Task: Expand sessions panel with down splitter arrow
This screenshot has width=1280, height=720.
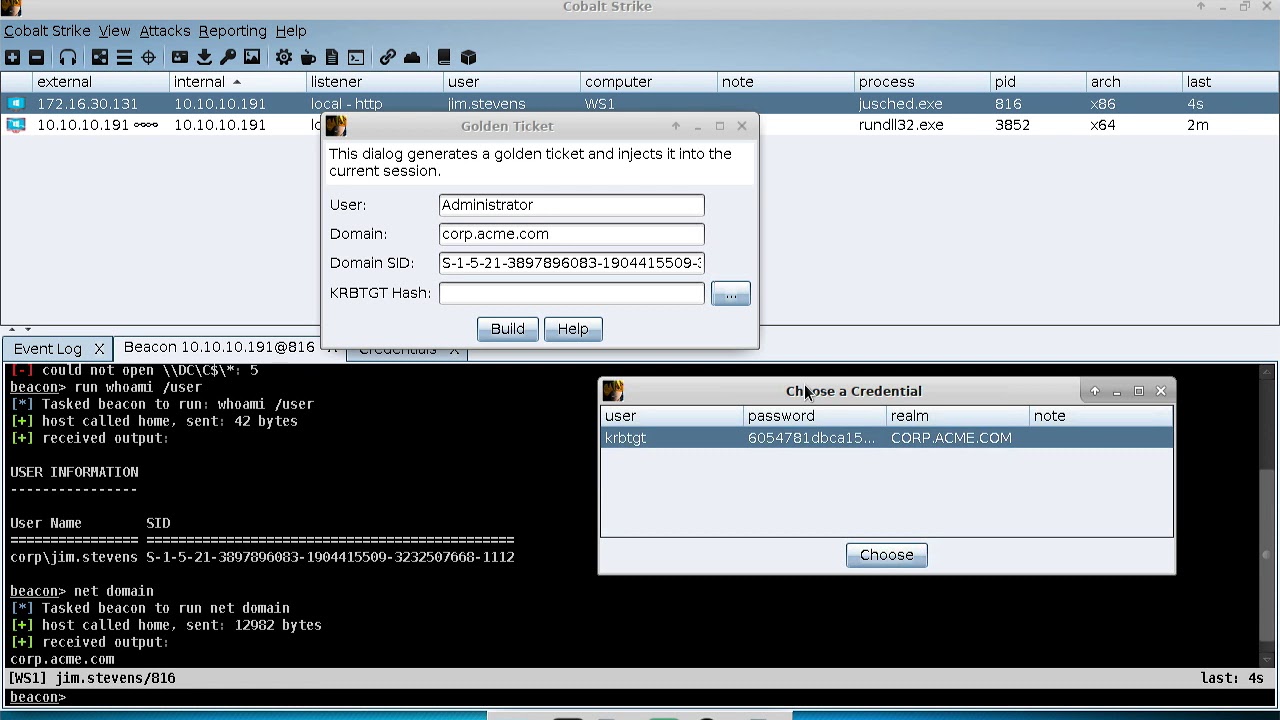Action: pos(28,329)
